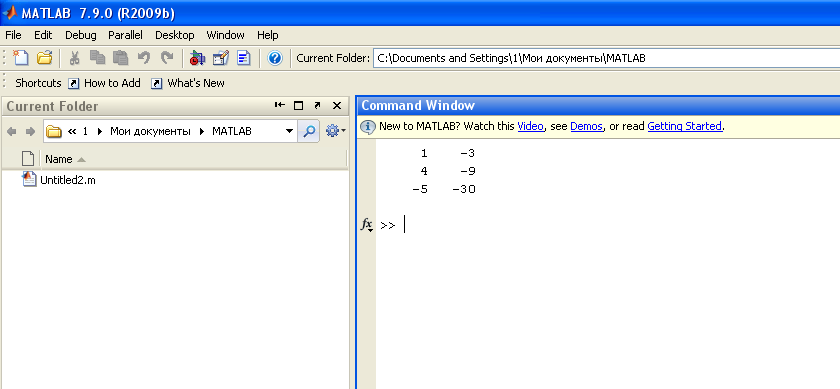Select the path segment '1'
The width and height of the screenshot is (840, 389).
85,131
